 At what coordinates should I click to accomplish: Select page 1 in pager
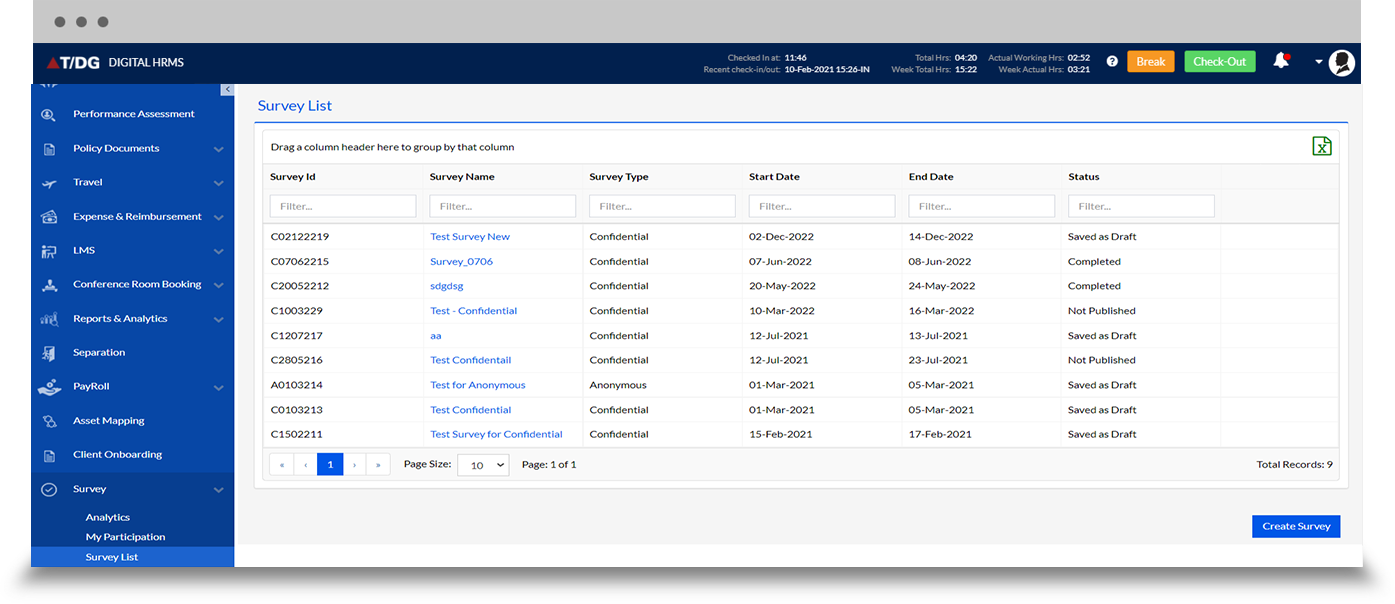point(330,465)
